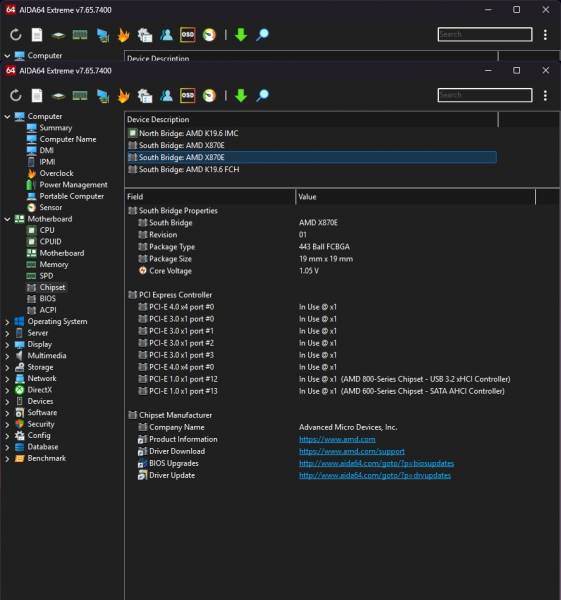Select Computer Name in the tree

click(x=68, y=139)
